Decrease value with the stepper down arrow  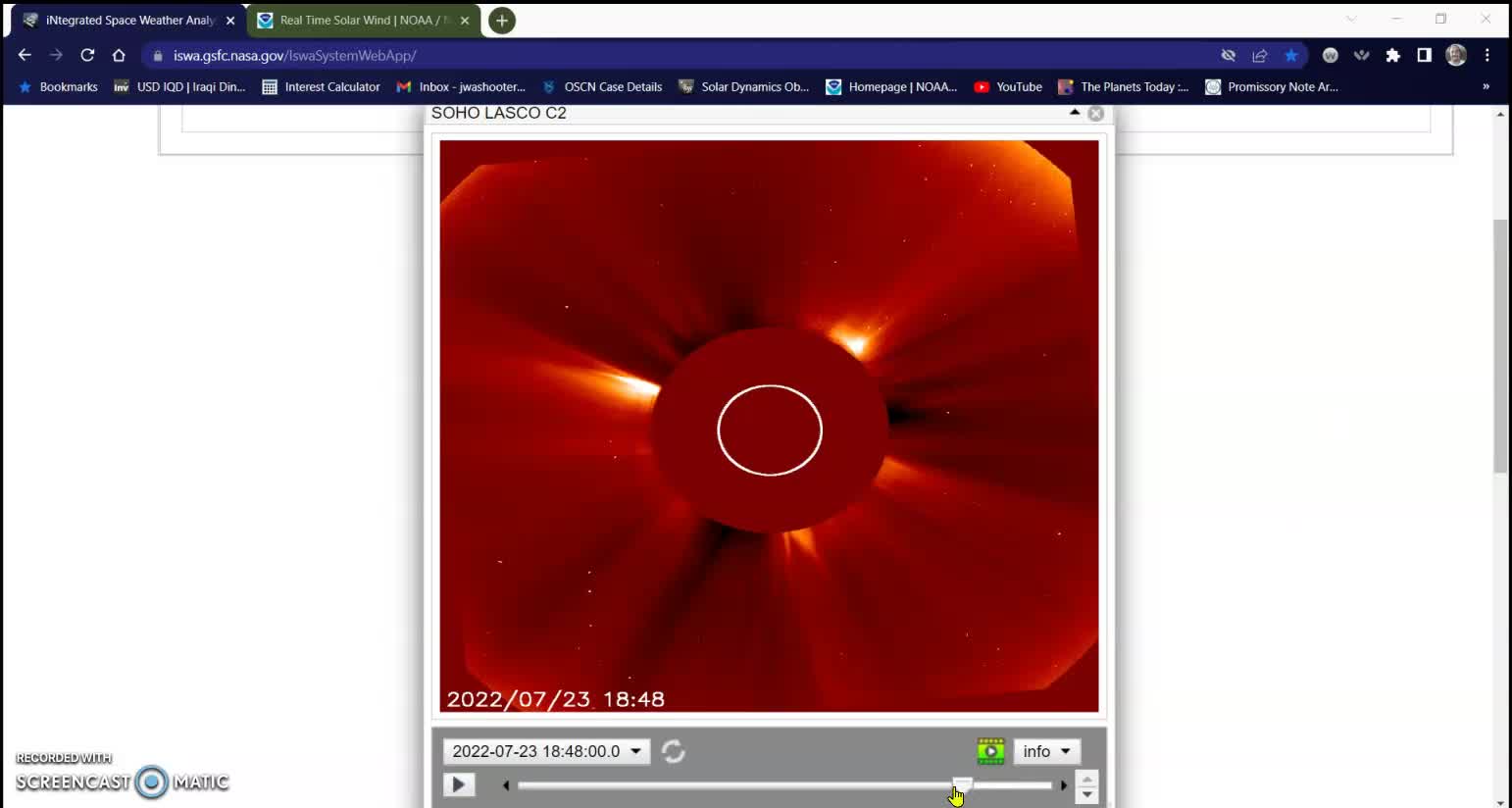coord(1086,795)
